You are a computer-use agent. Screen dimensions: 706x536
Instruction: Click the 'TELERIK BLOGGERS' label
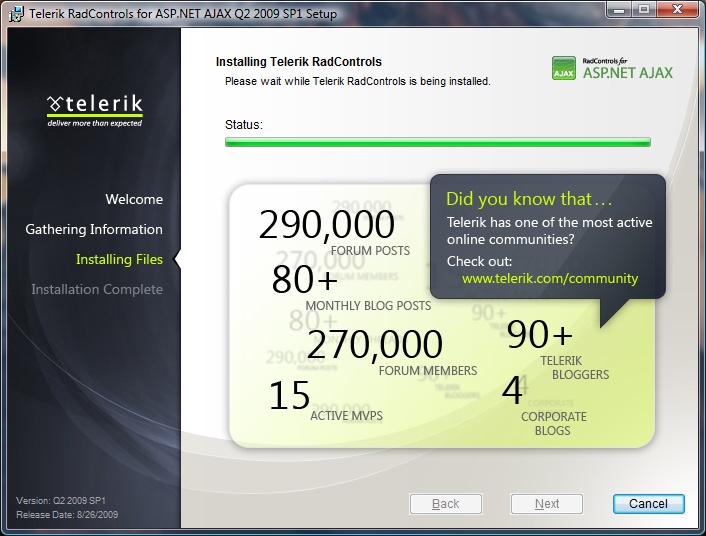point(575,368)
